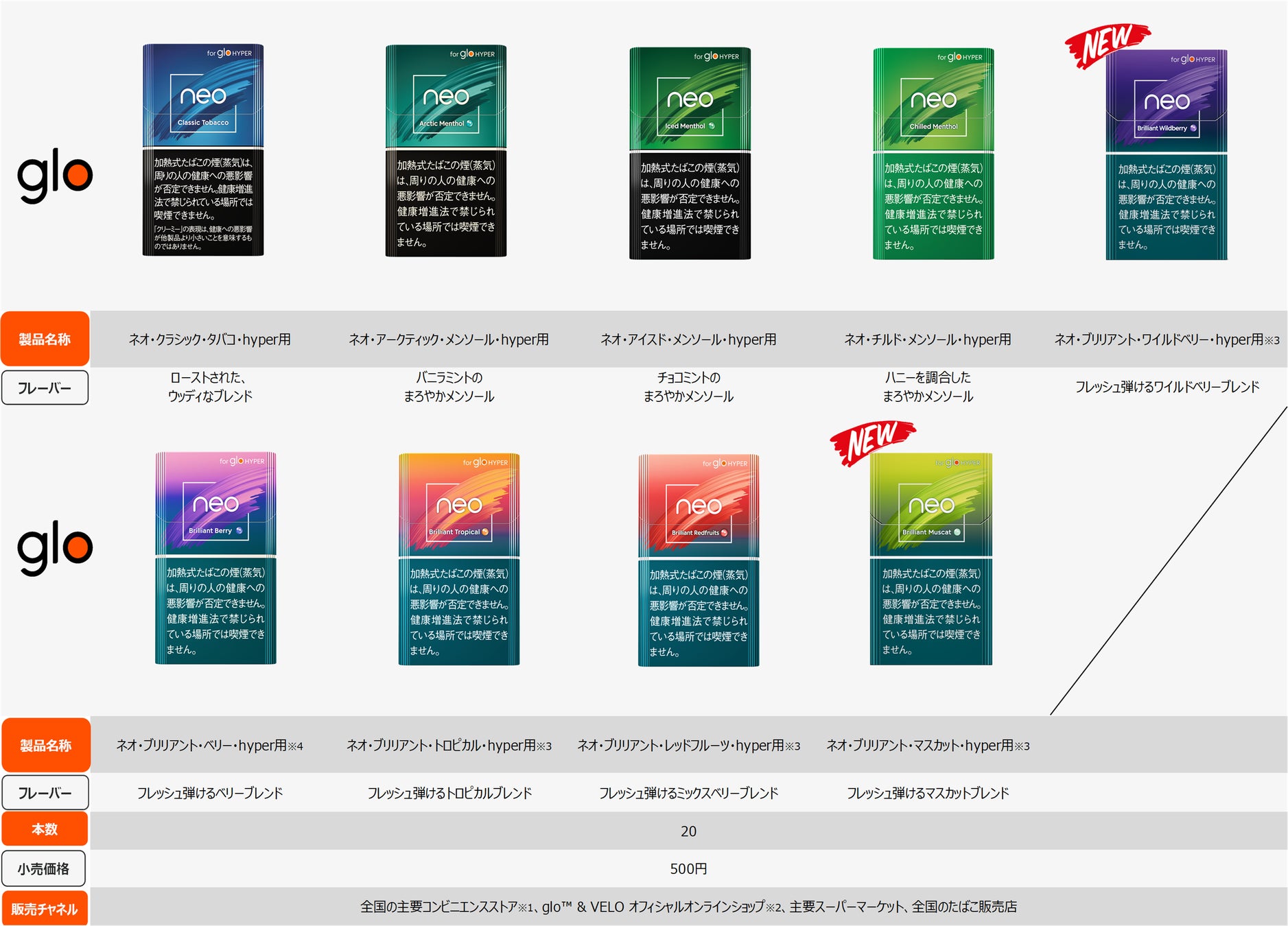
Task: Click the 販売チャネル row label
Action: 45,909
